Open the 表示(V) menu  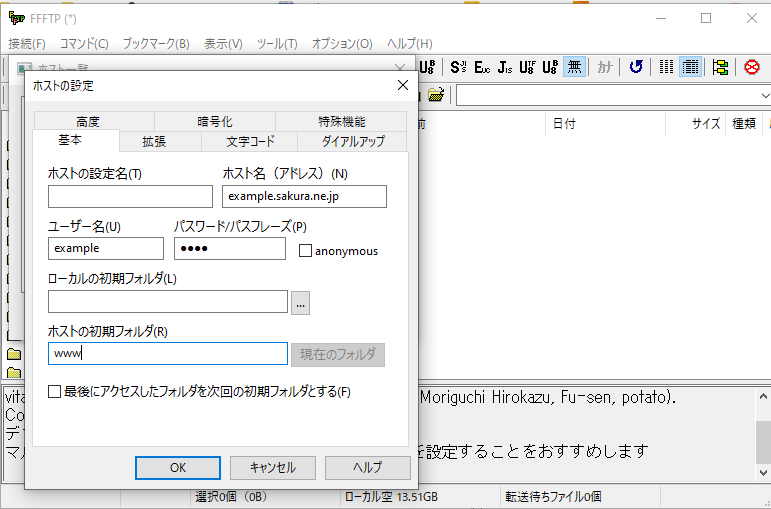coord(223,44)
